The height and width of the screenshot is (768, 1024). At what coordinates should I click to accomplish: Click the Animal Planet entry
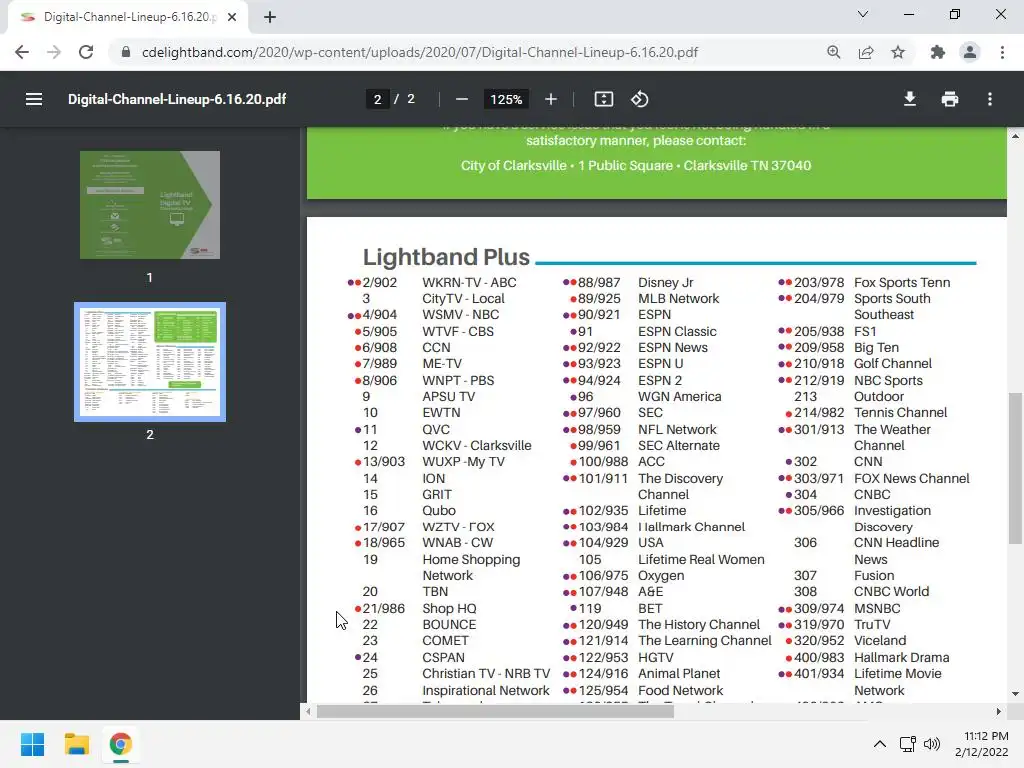tap(679, 674)
